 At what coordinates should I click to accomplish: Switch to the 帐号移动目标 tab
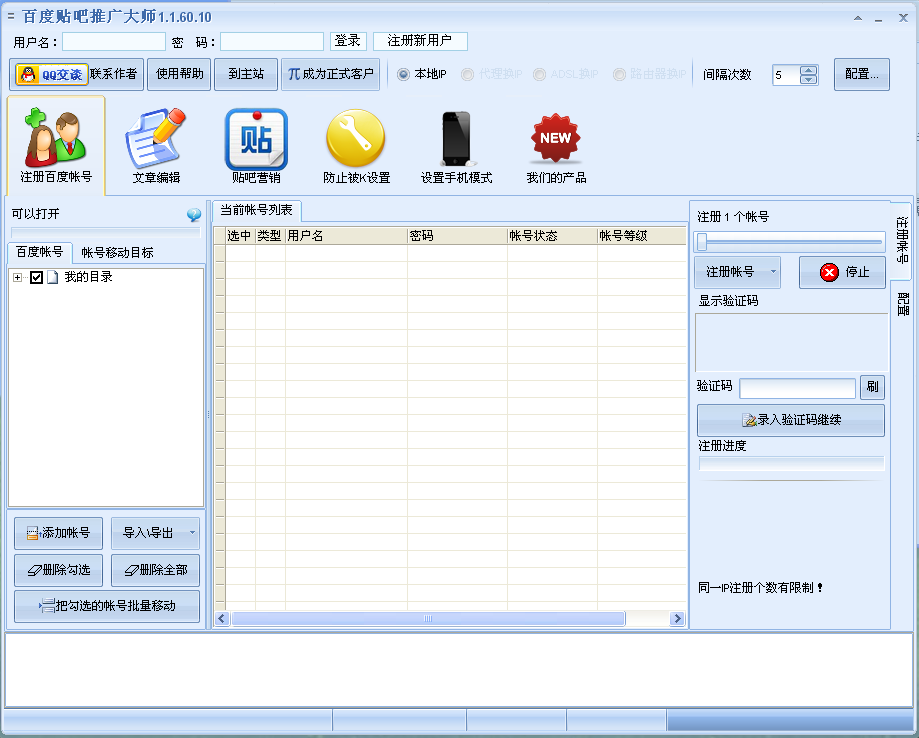tap(117, 252)
